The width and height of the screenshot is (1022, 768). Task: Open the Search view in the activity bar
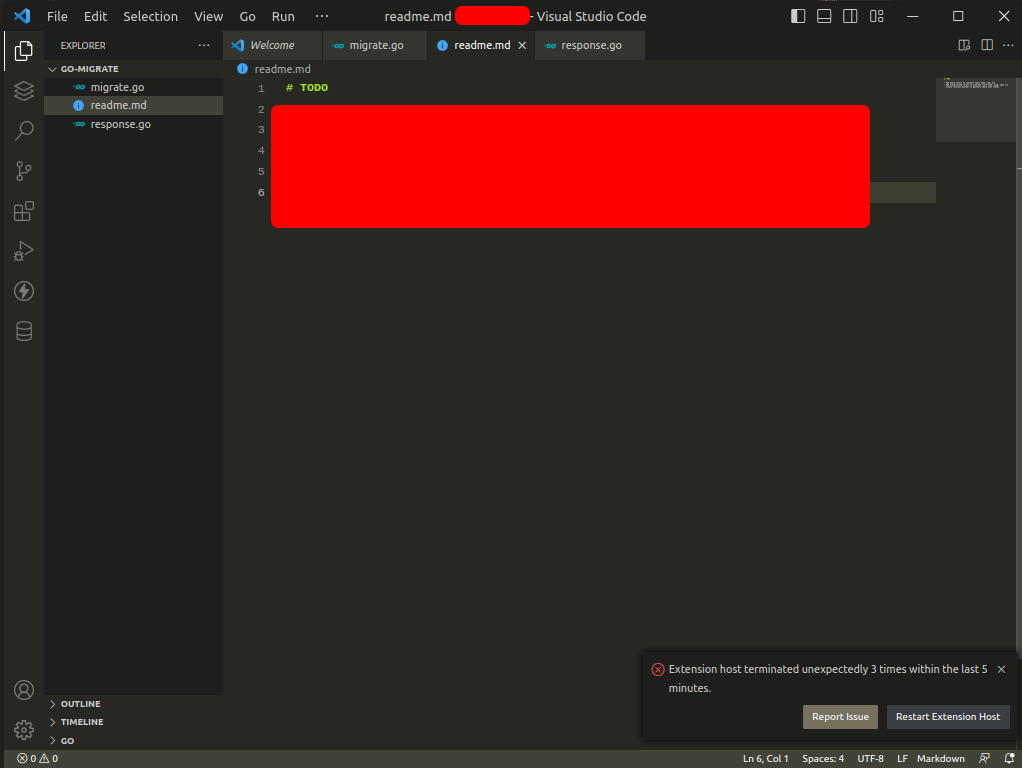point(23,131)
